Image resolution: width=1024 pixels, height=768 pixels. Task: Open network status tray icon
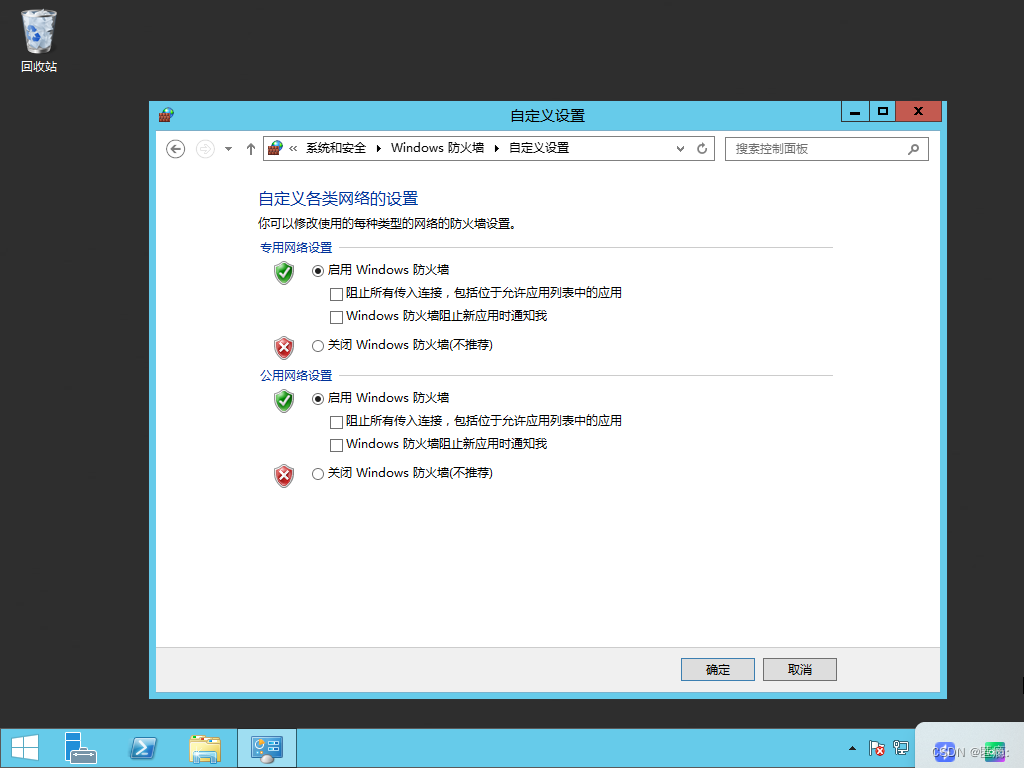(x=901, y=748)
